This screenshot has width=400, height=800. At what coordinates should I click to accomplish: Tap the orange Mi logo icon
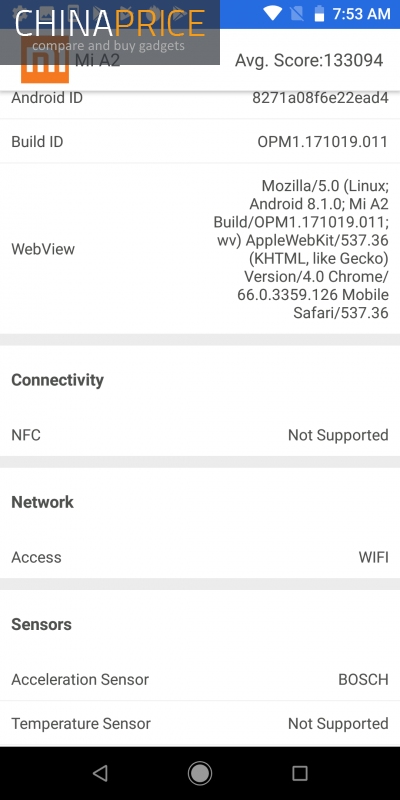[45, 60]
